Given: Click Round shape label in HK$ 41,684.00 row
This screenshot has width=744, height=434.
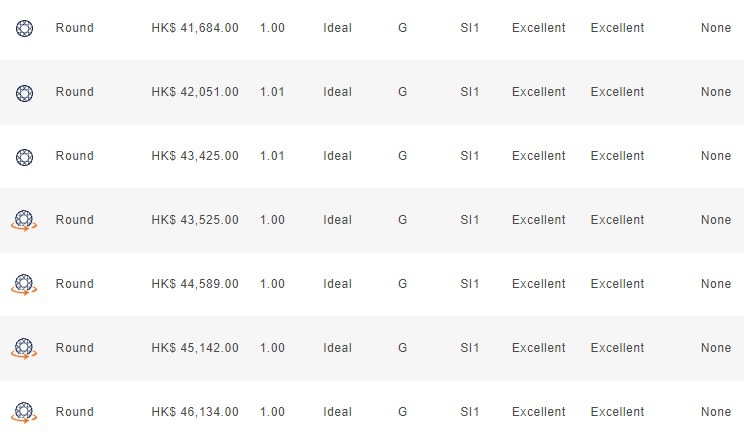Looking at the screenshot, I should click(x=74, y=28).
